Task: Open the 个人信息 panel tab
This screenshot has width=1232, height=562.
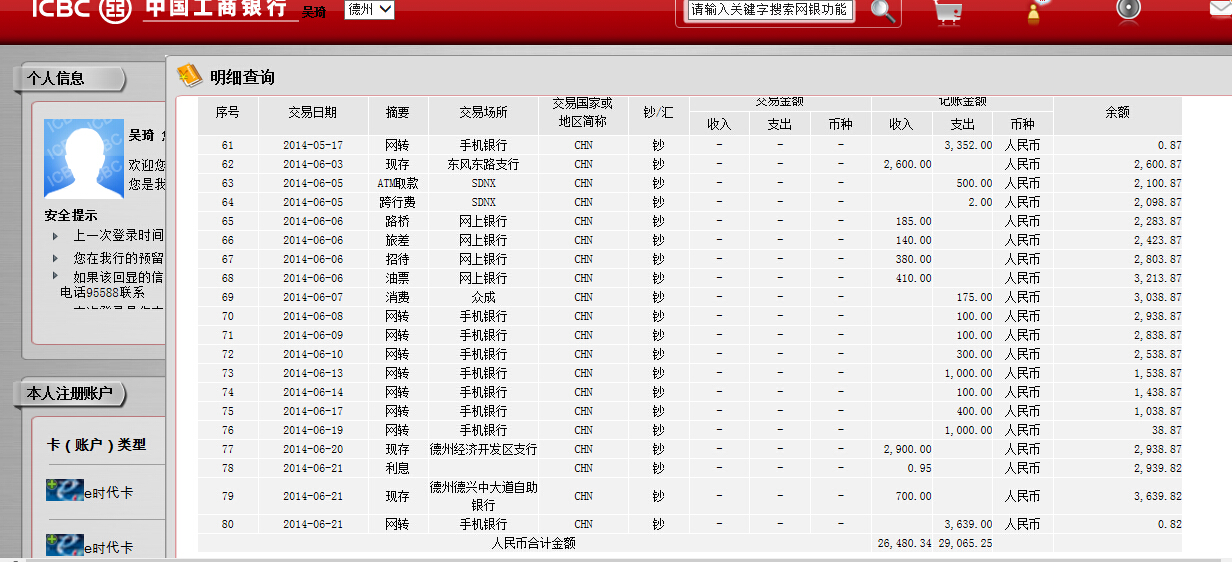Action: pos(68,78)
